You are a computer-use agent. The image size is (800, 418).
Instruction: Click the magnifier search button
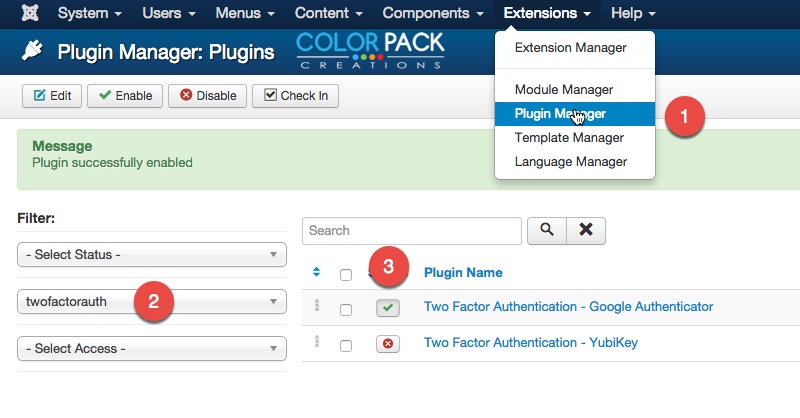pos(547,231)
